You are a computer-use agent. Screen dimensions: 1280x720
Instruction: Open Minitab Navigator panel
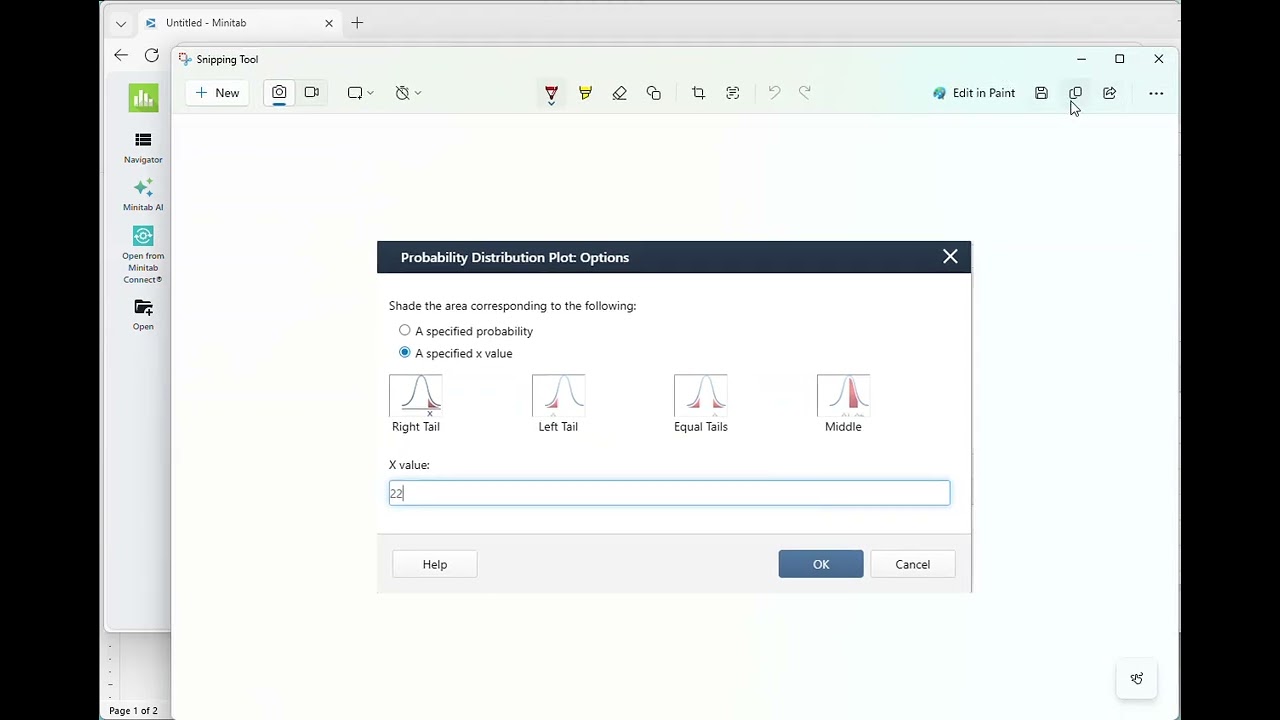(143, 148)
